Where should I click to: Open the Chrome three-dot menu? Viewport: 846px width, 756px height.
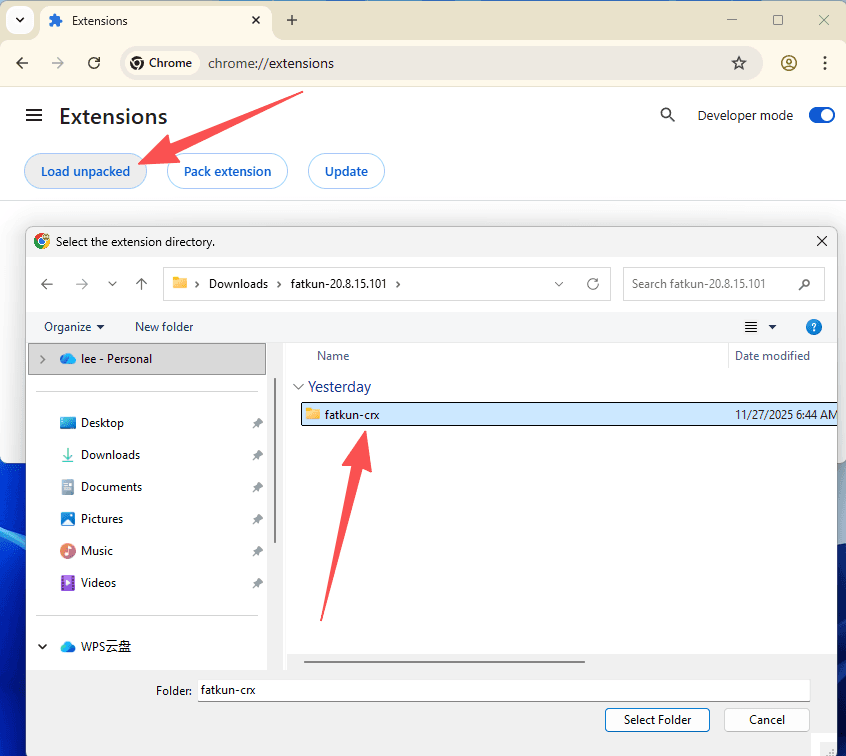(x=825, y=62)
